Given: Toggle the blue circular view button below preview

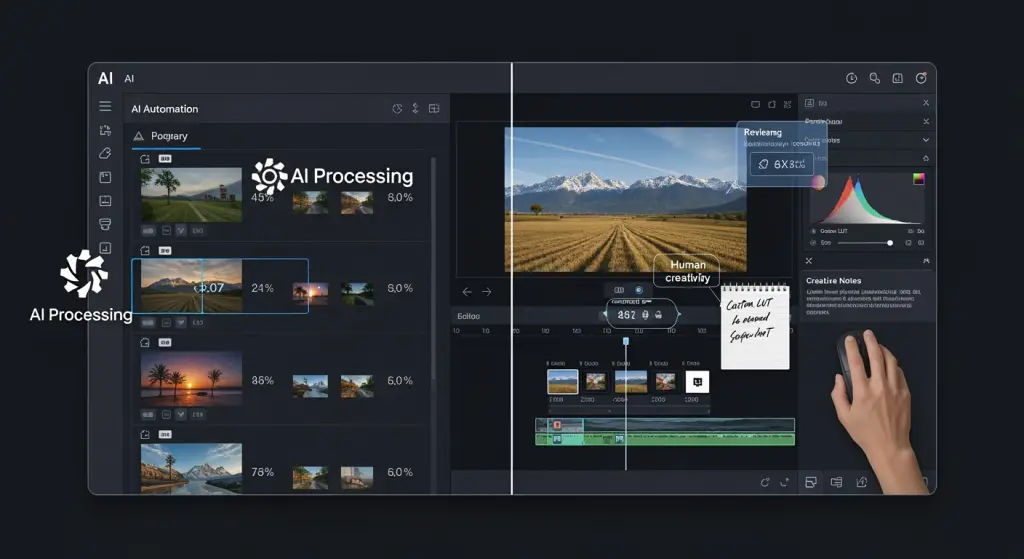Looking at the screenshot, I should tap(640, 290).
